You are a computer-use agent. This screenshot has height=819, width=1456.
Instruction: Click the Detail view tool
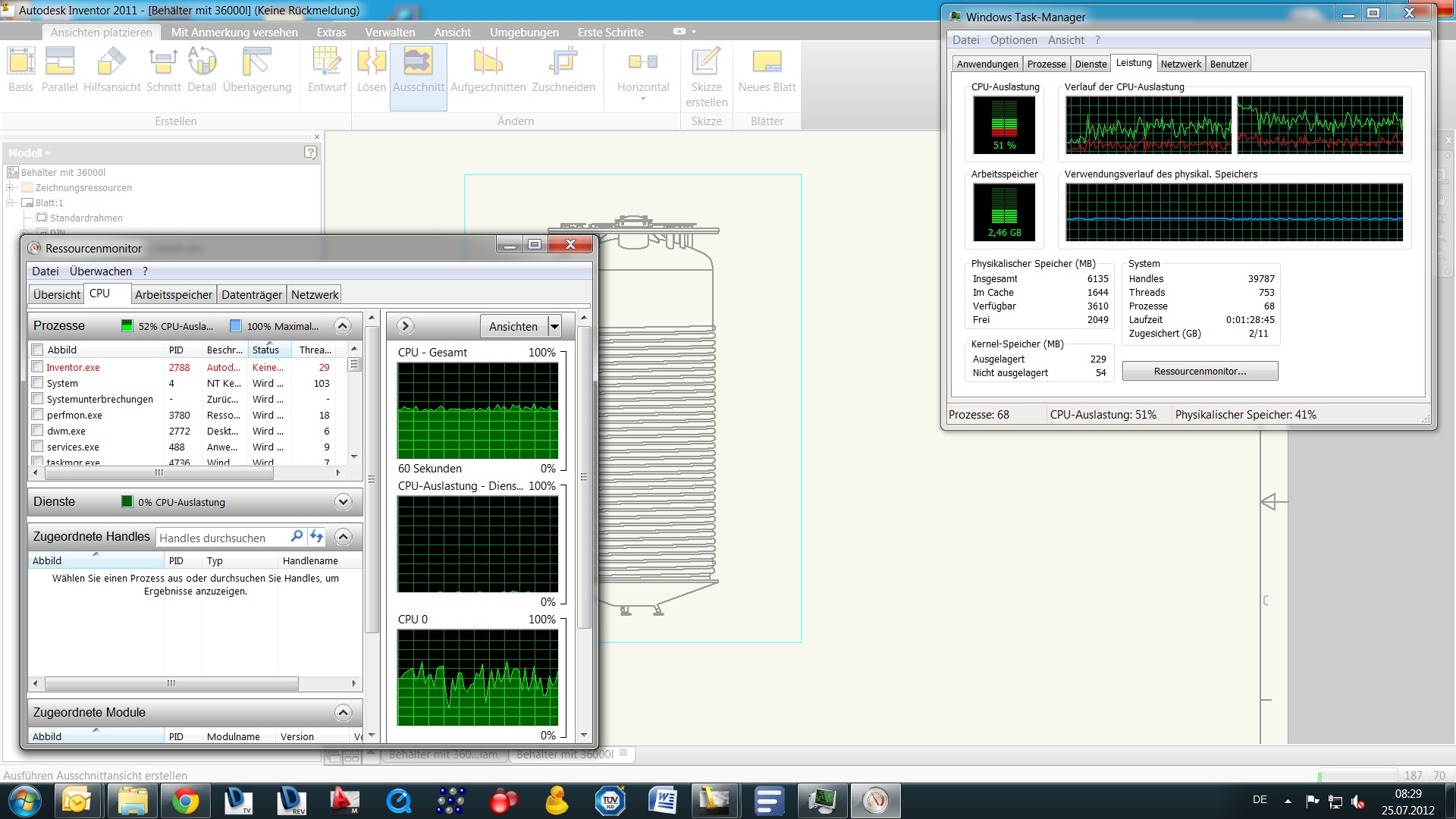point(202,70)
